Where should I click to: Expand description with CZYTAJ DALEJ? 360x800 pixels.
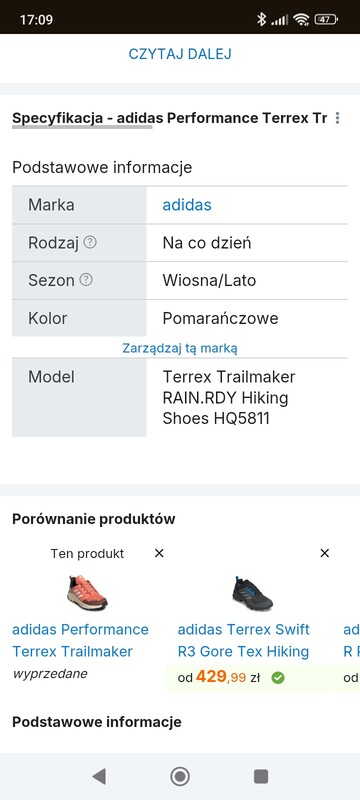[180, 54]
